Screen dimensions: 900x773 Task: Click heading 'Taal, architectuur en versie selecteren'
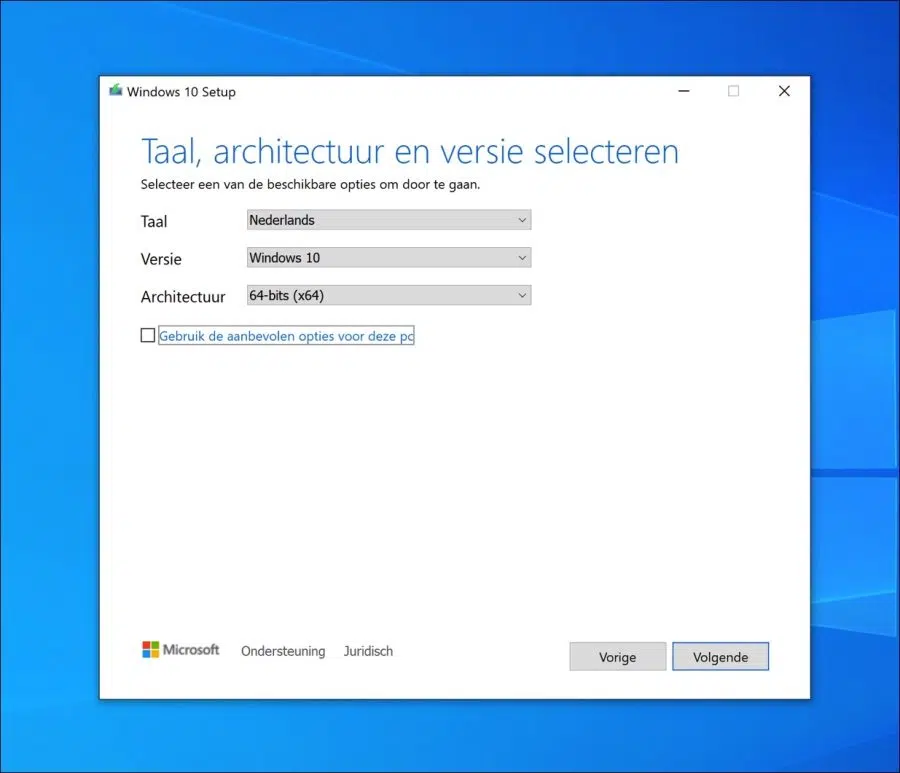(x=410, y=152)
